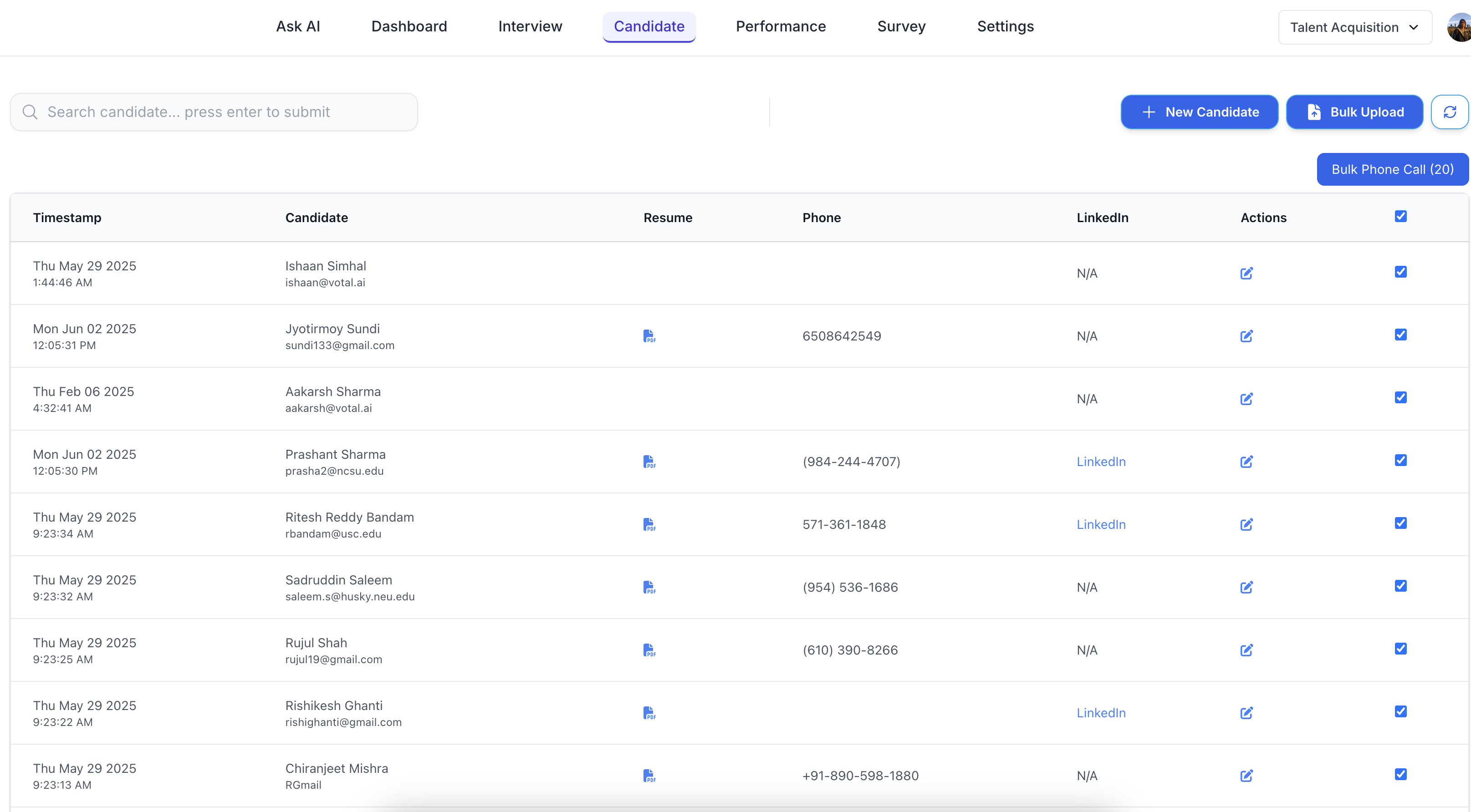Image resolution: width=1471 pixels, height=812 pixels.
Task: Open Rishikesh Ghanti's LinkedIn profile
Action: click(x=1101, y=713)
